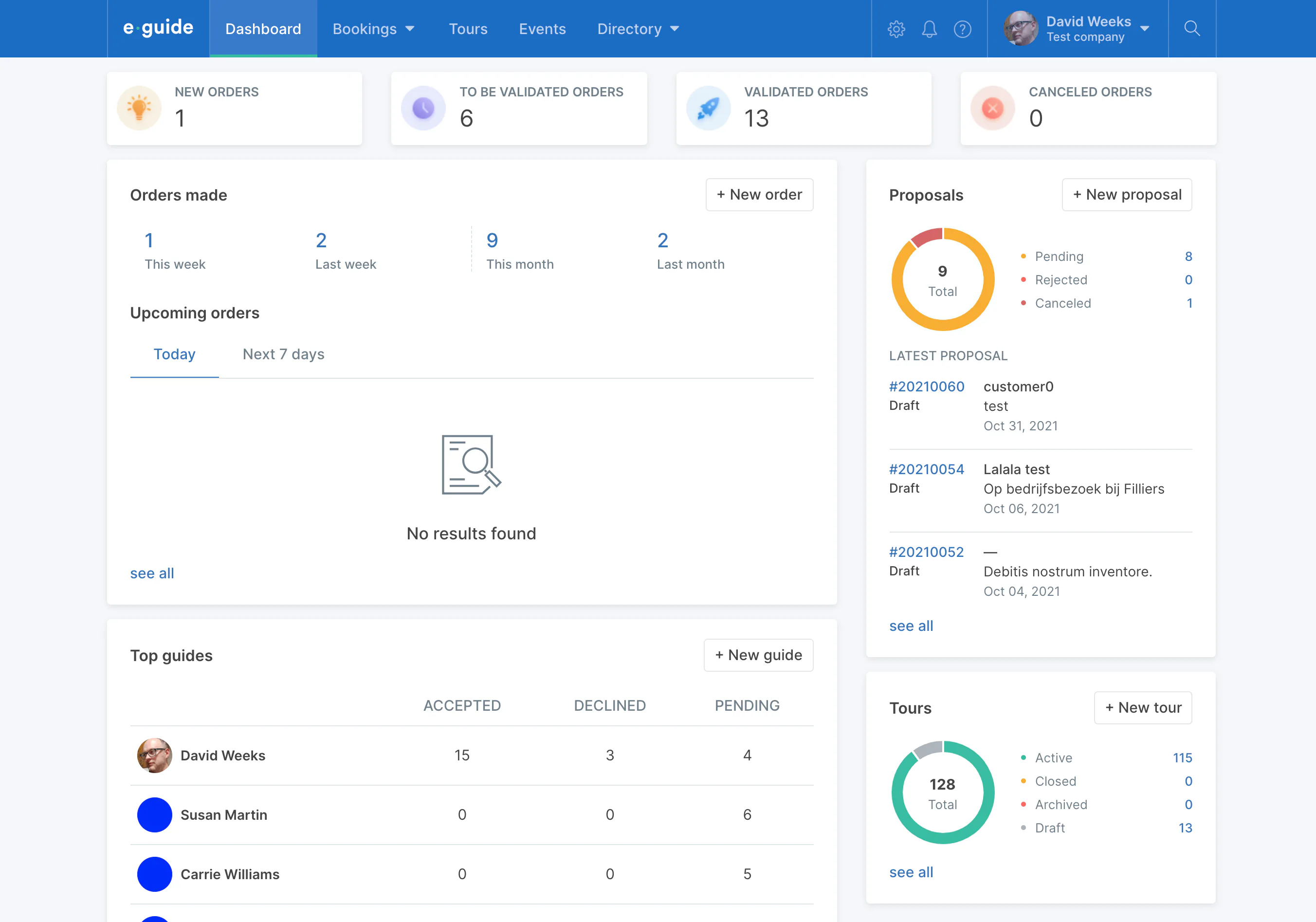Click the Susan Martin guide name

223,815
